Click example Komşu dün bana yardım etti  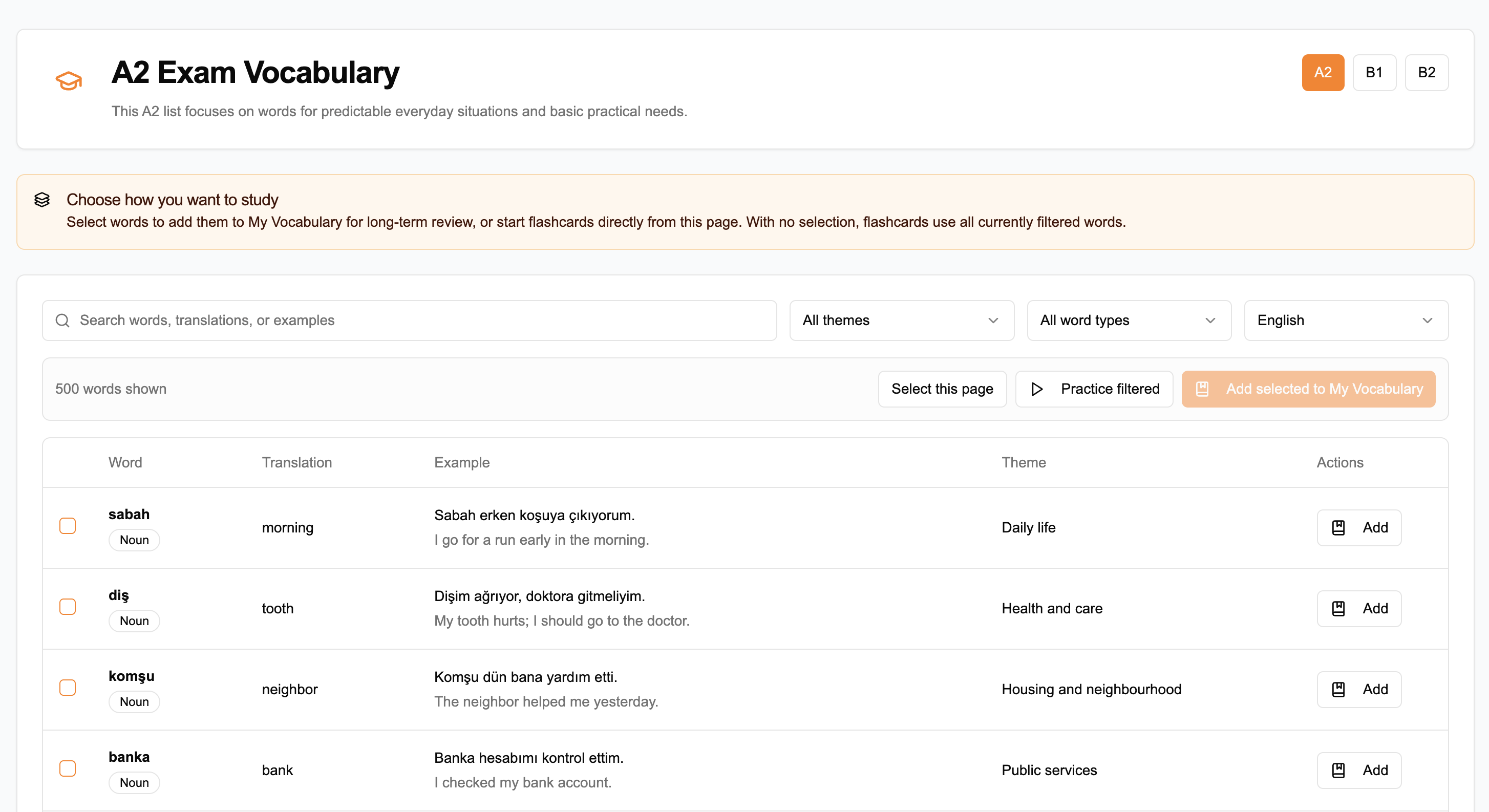(525, 677)
